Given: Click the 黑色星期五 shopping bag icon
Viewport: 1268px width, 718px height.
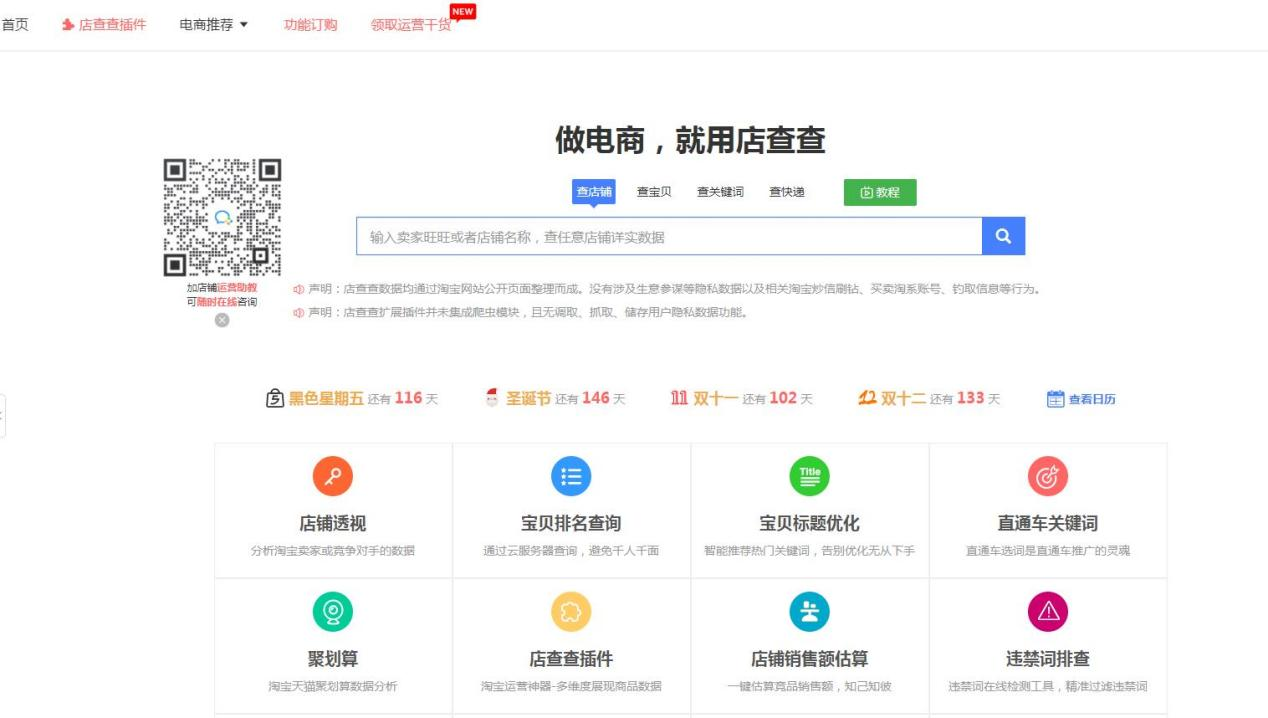Looking at the screenshot, I should pyautogui.click(x=275, y=398).
